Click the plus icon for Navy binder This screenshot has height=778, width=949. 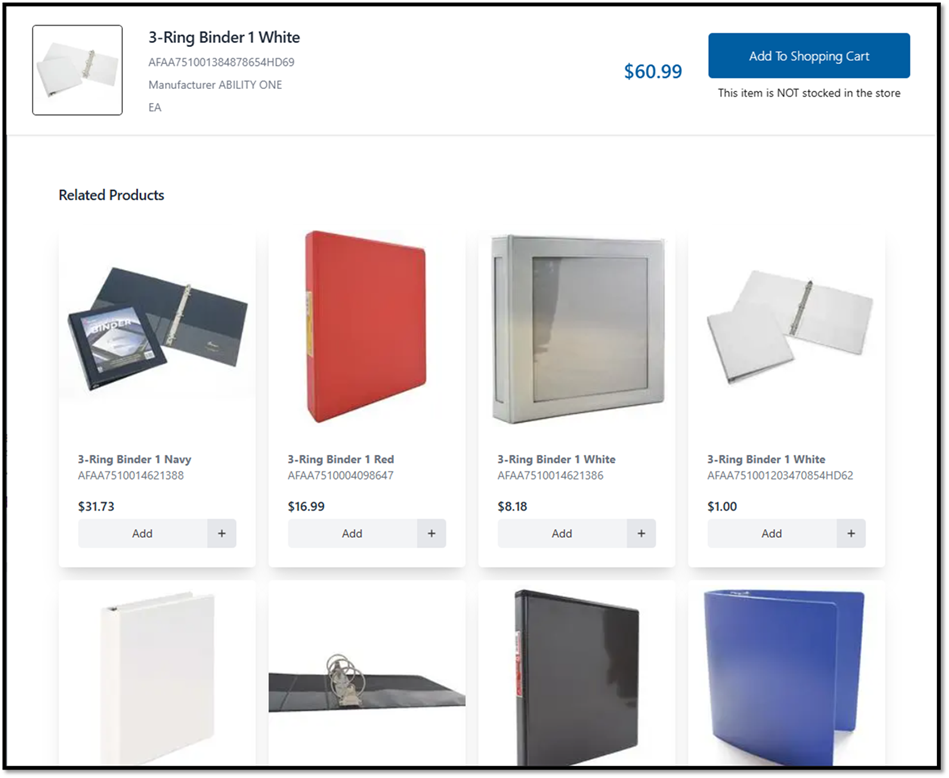(x=222, y=533)
